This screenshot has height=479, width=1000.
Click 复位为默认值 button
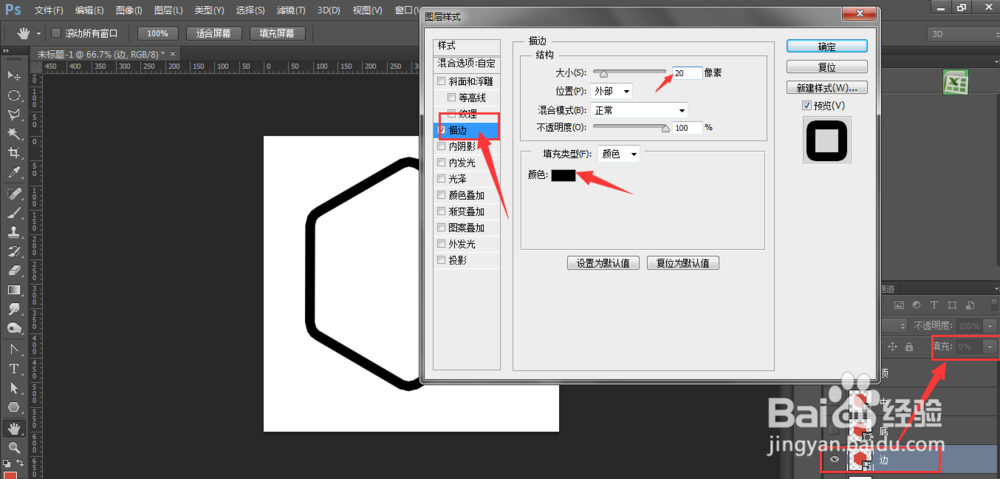coord(683,263)
